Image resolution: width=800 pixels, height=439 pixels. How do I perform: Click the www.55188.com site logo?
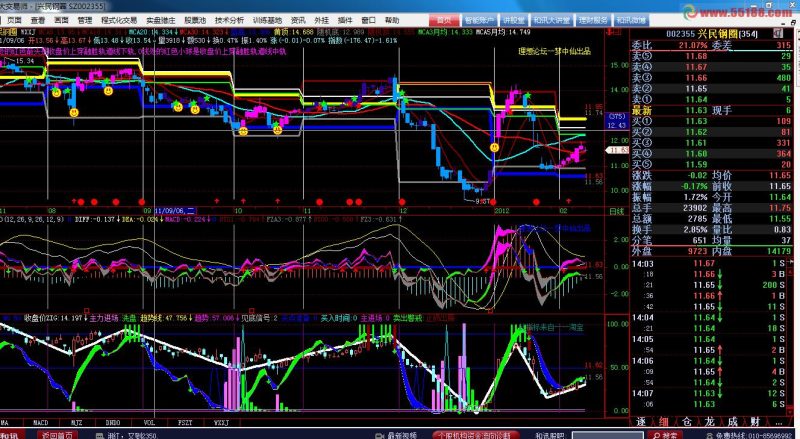[x=740, y=12]
